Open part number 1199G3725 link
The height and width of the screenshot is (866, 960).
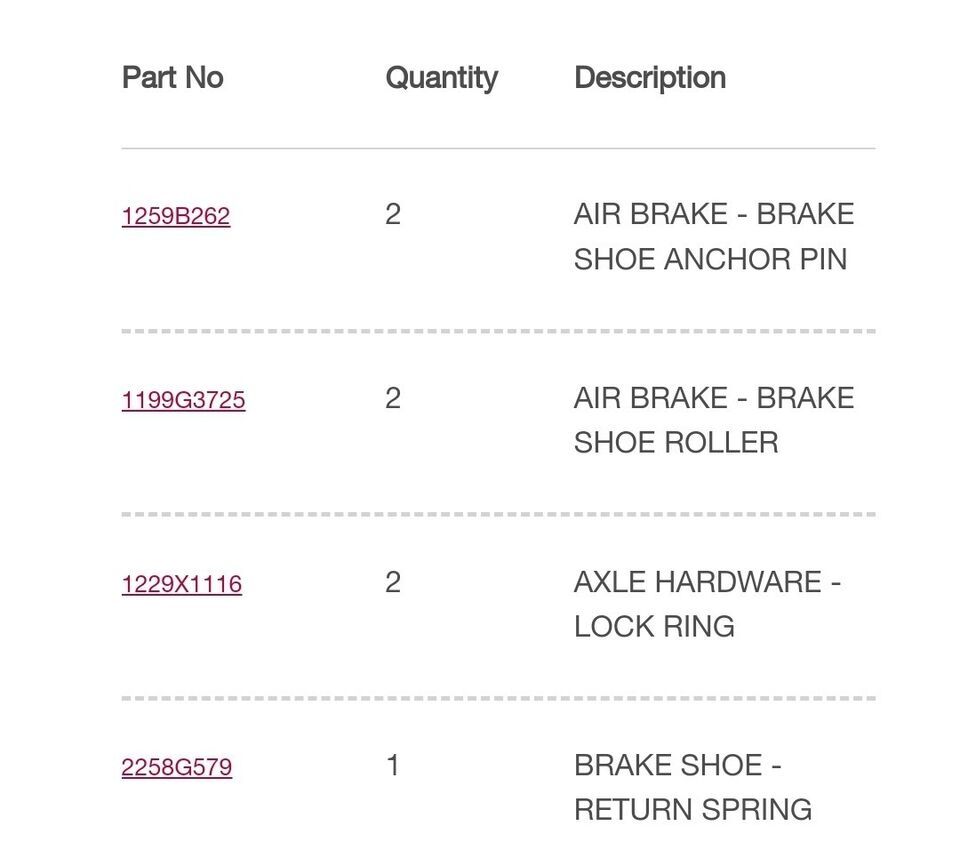pyautogui.click(x=183, y=400)
